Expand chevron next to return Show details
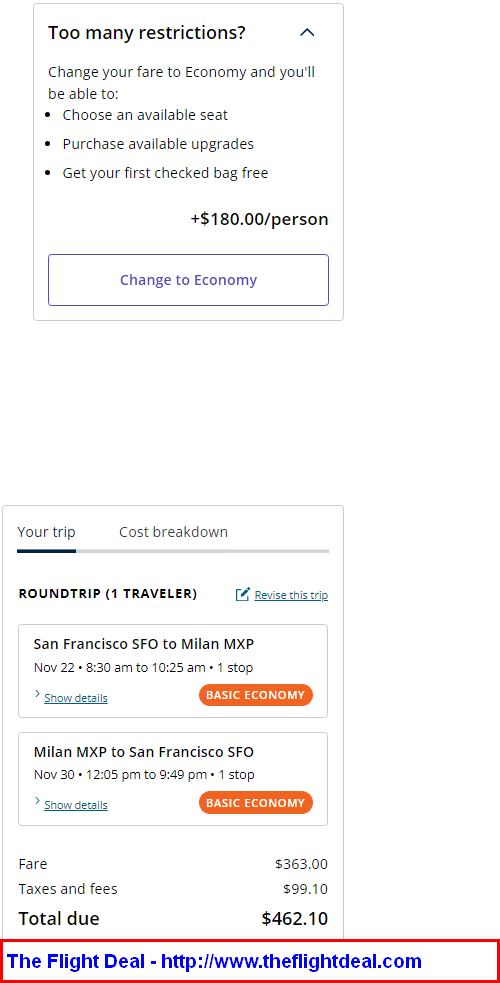Screen dimensions: 500x983 tap(38, 801)
